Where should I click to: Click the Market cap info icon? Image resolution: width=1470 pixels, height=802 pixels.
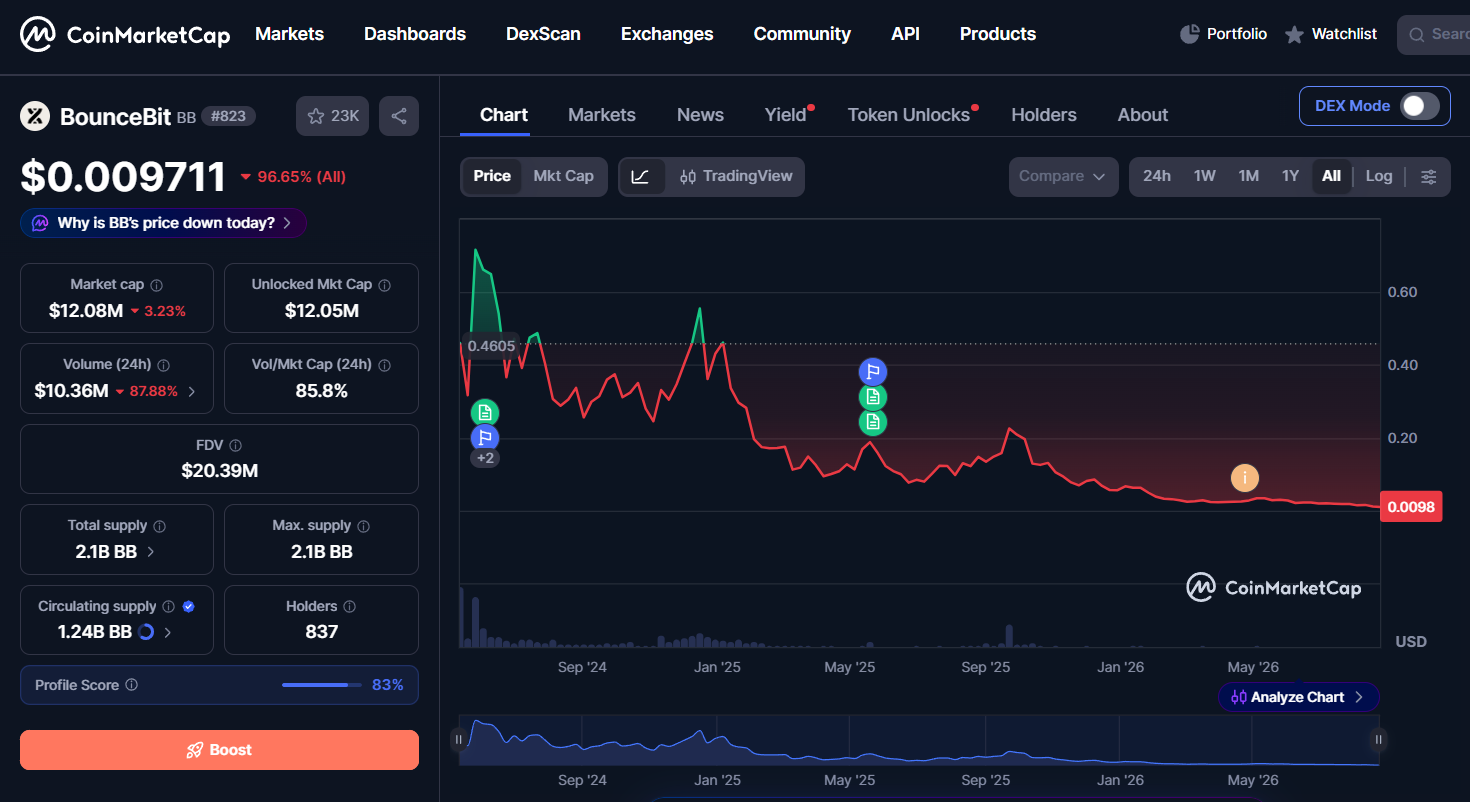pyautogui.click(x=156, y=285)
